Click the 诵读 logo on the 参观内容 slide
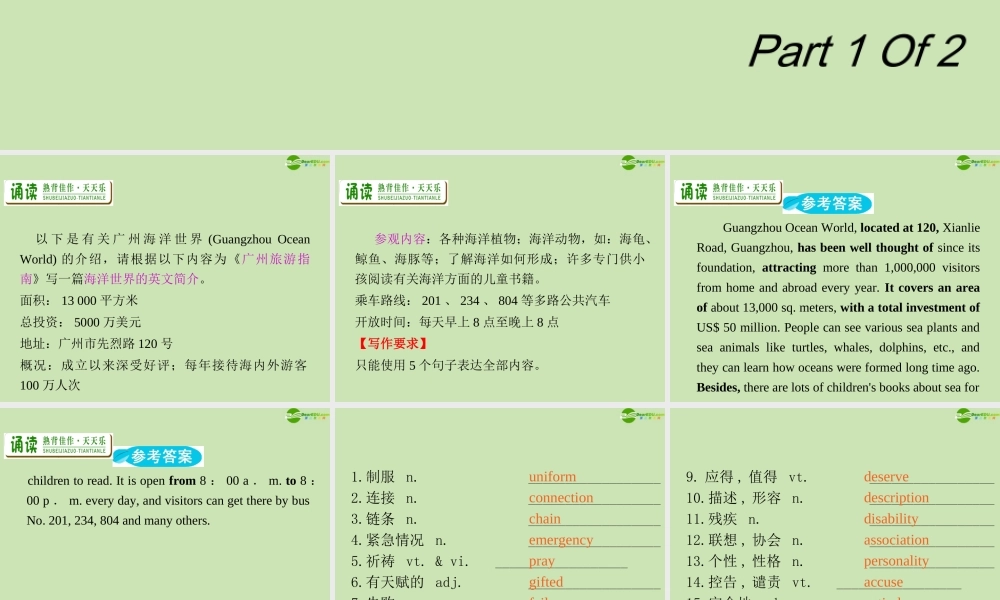1000x600 pixels. click(393, 192)
